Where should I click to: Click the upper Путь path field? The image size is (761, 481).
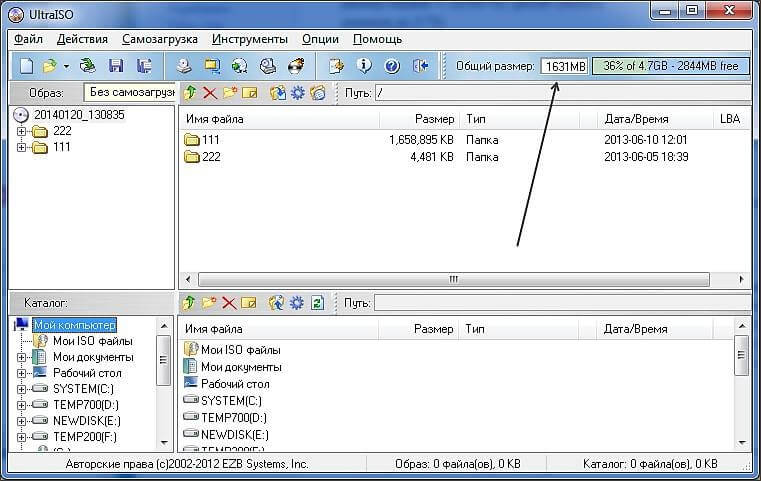[x=563, y=92]
